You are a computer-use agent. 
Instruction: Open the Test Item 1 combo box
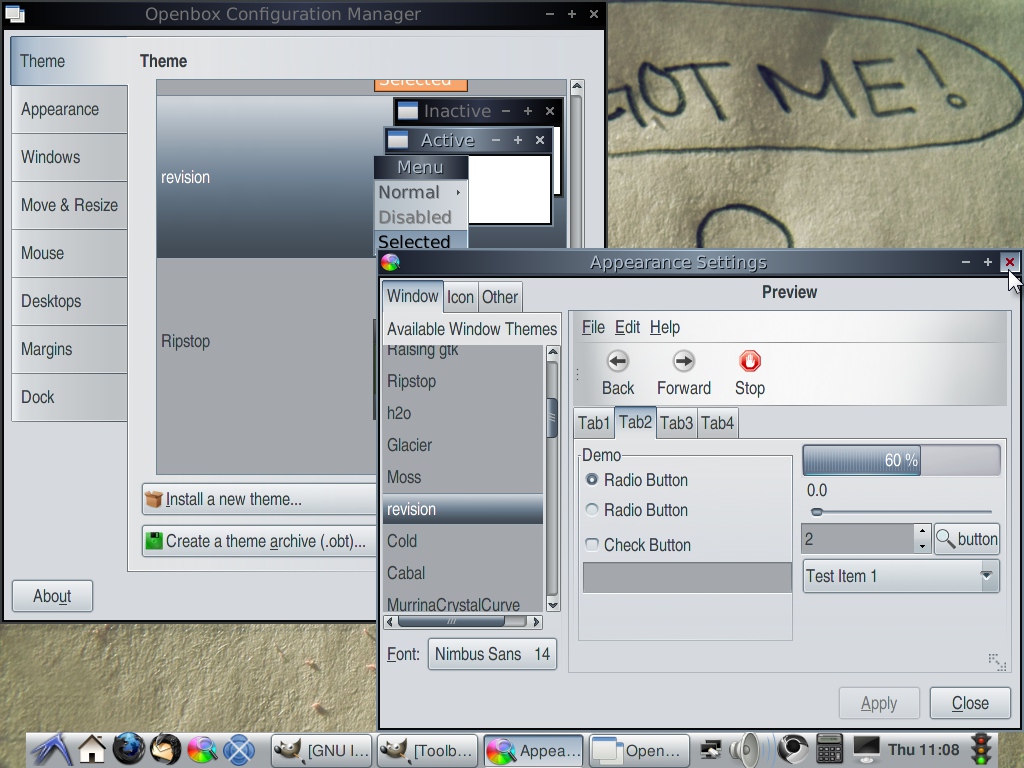[901, 576]
